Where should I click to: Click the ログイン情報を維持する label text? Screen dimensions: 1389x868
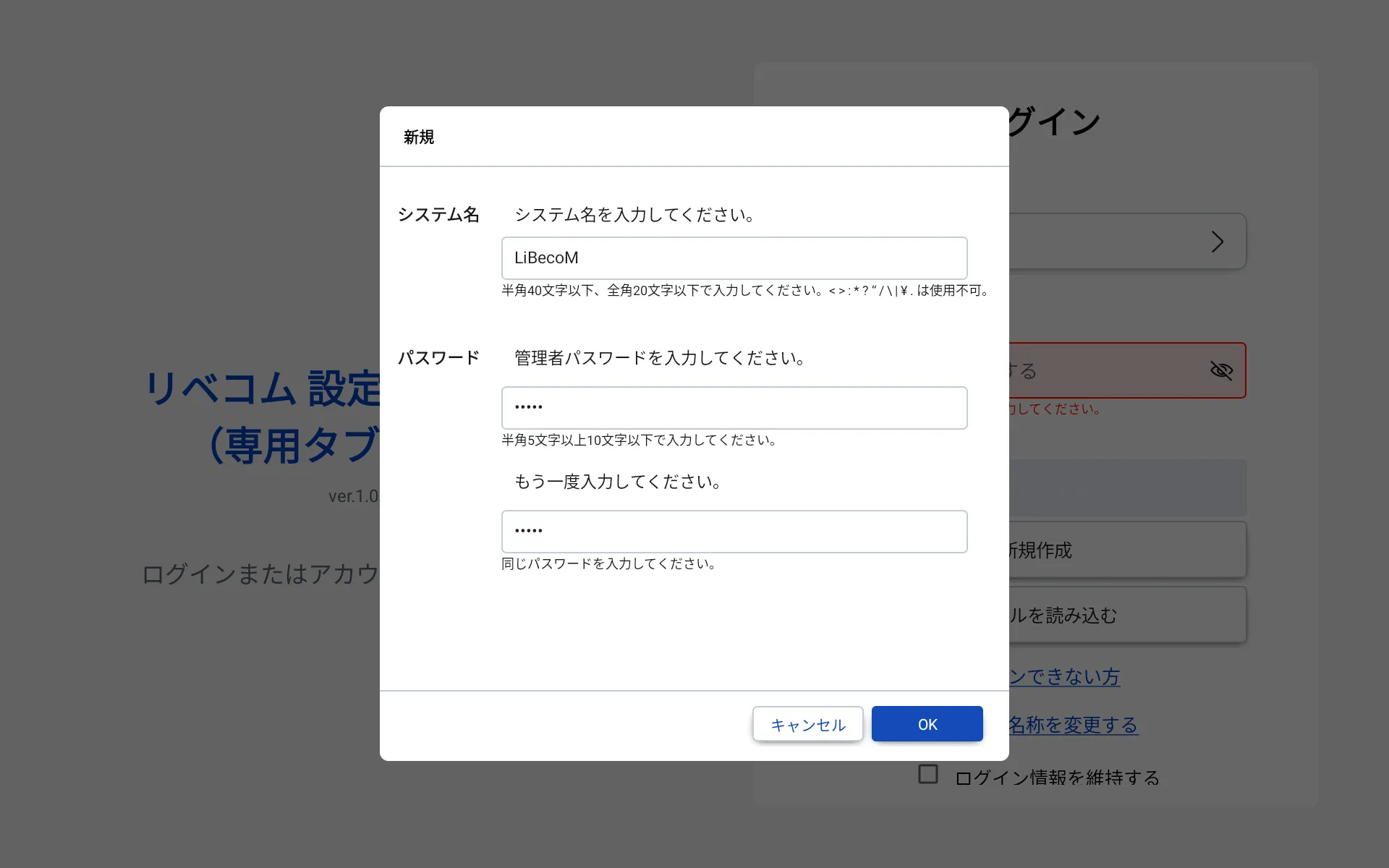point(1058,778)
